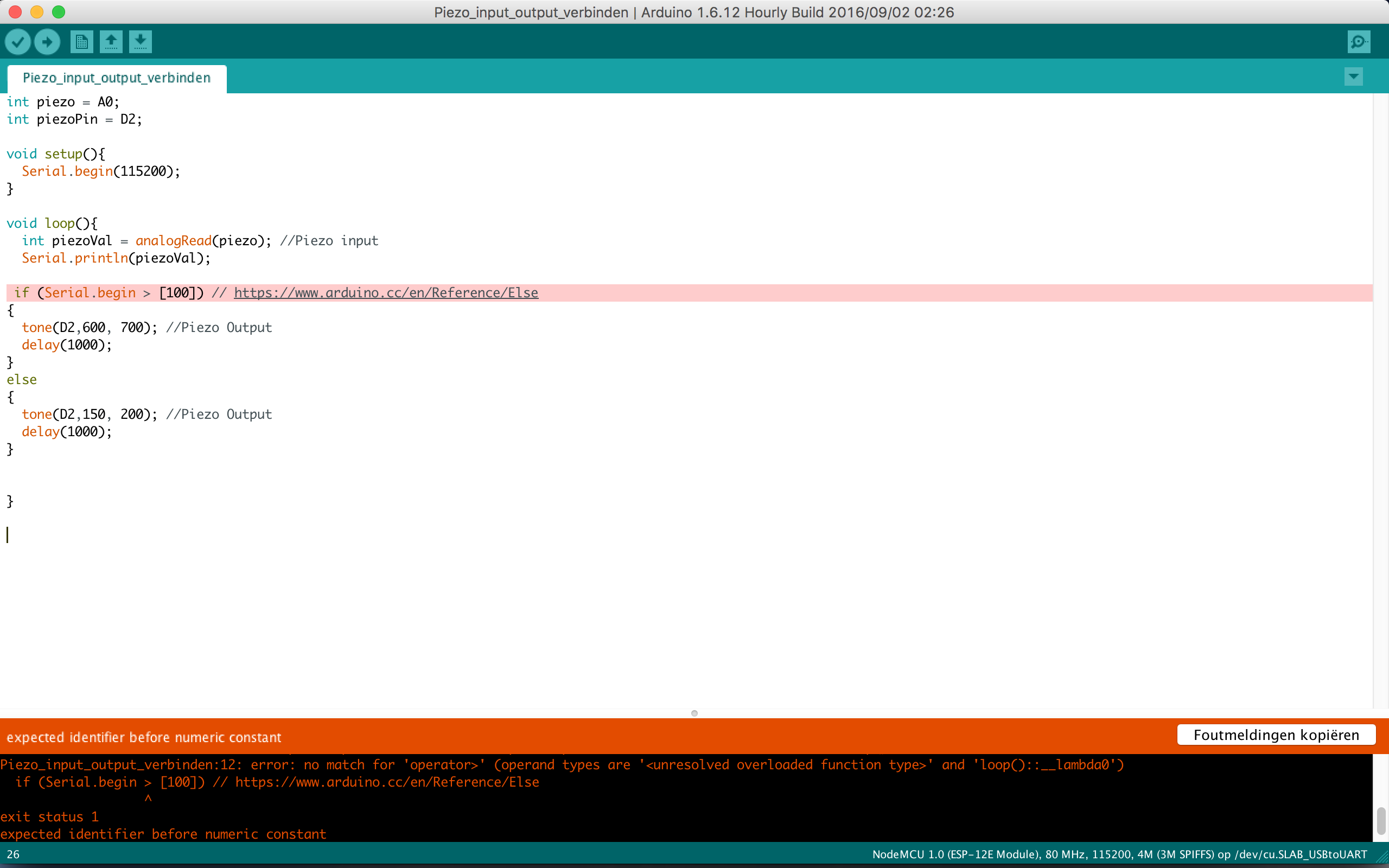
Task: Click the Verify checkmark button
Action: coord(18,42)
